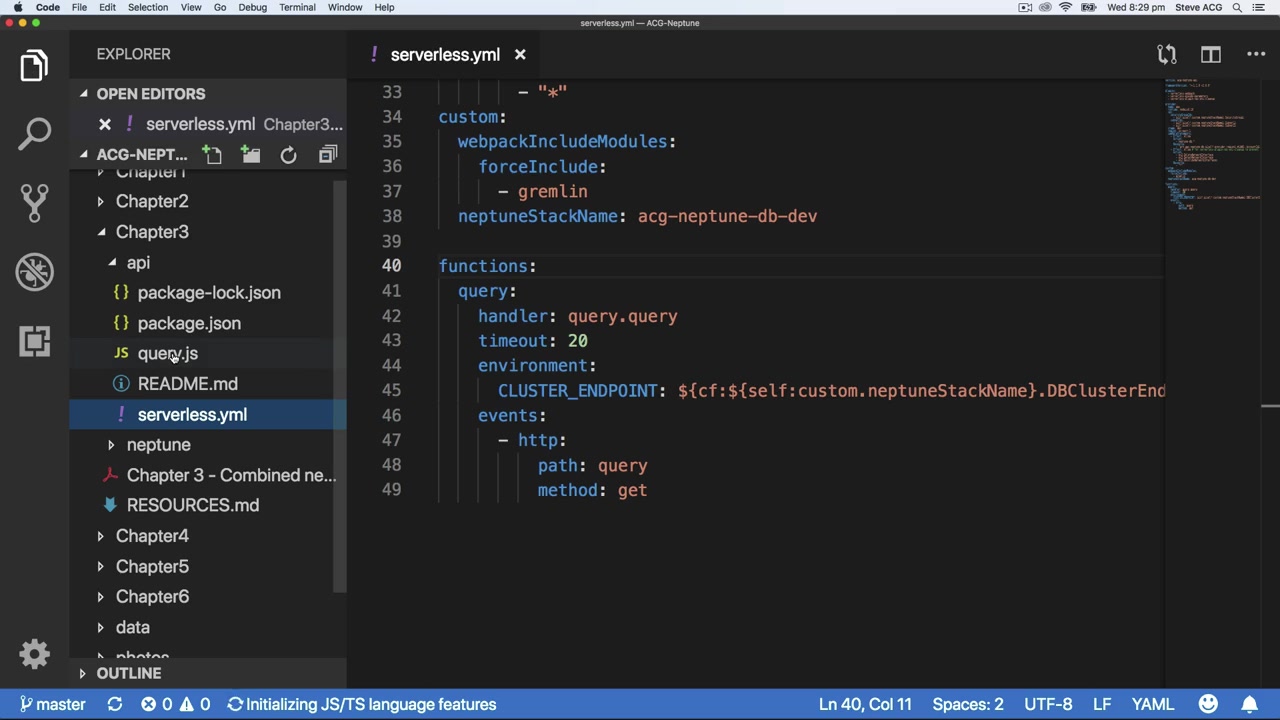
Task: Open query.js from file tree
Action: 167,354
